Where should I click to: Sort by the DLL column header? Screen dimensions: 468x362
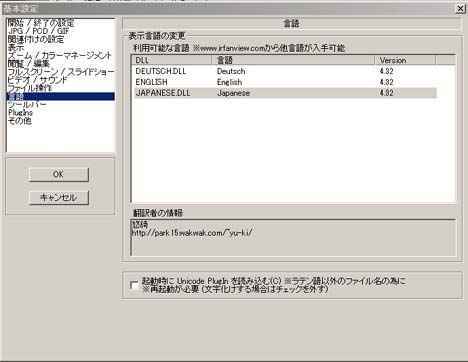click(172, 60)
